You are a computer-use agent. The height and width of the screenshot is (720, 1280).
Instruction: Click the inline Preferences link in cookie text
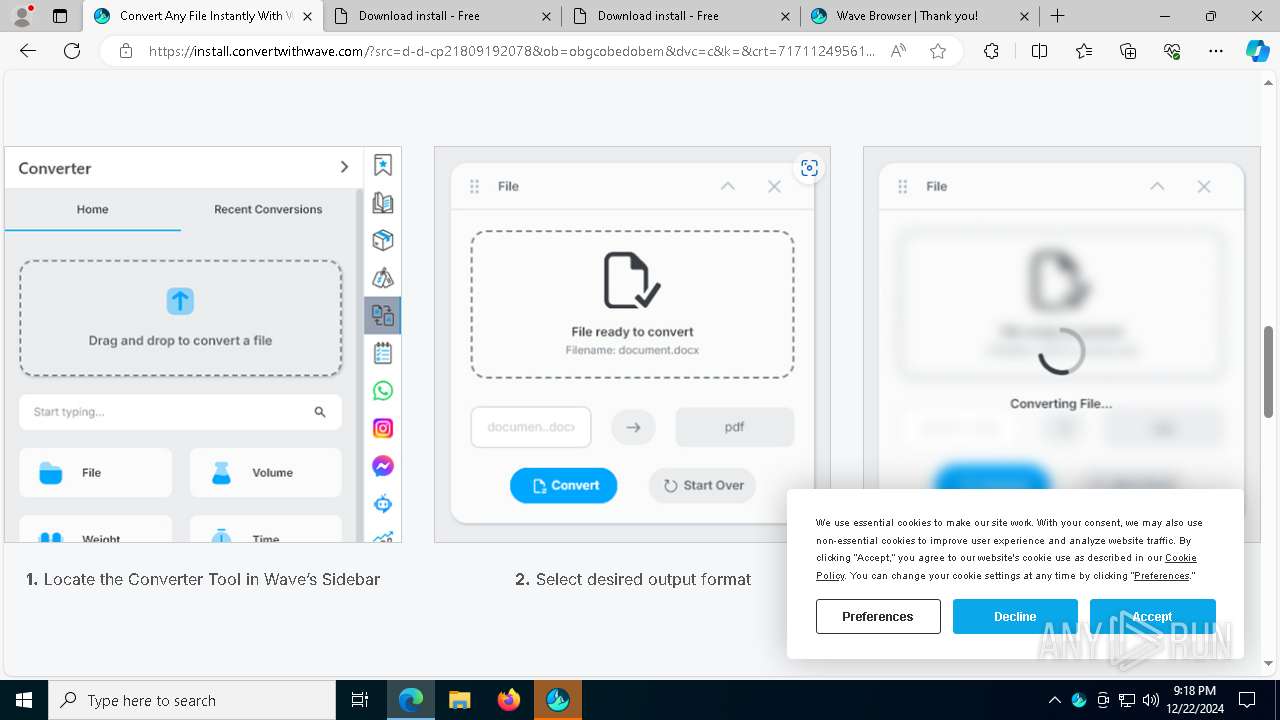pyautogui.click(x=1162, y=575)
